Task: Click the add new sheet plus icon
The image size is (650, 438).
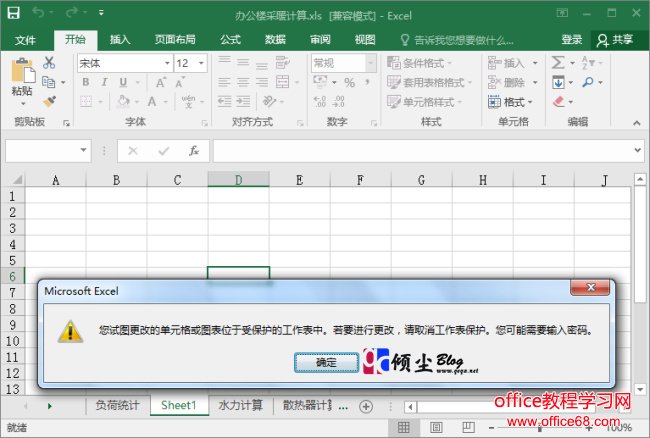Action: [x=366, y=407]
